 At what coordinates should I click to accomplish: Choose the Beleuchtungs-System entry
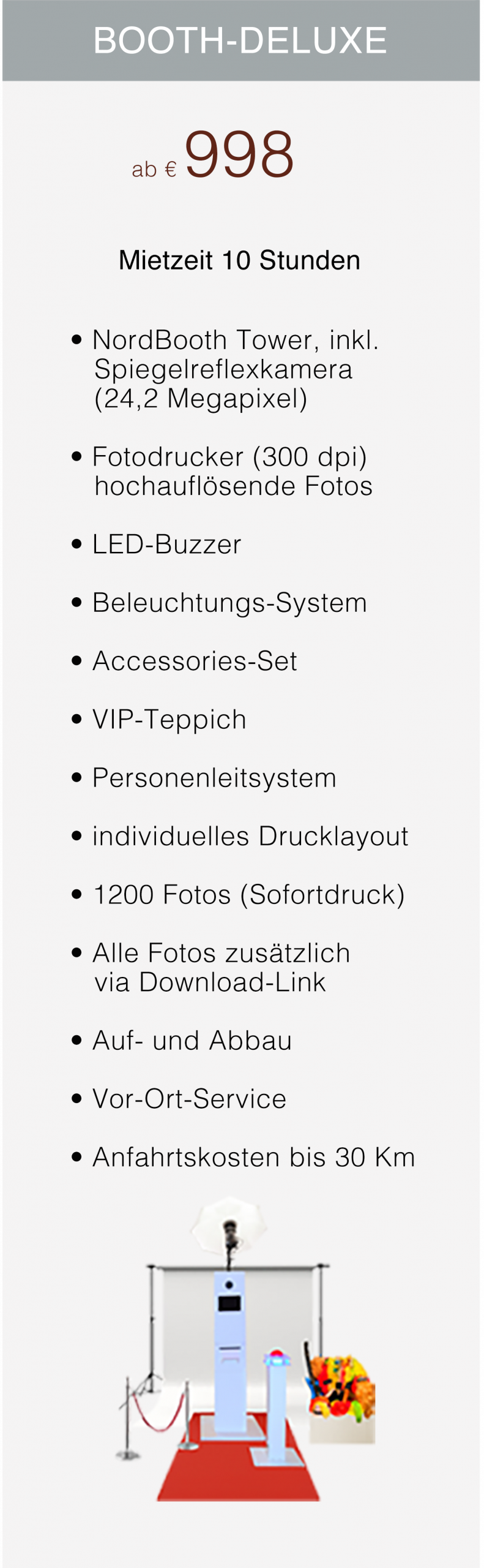[x=229, y=603]
